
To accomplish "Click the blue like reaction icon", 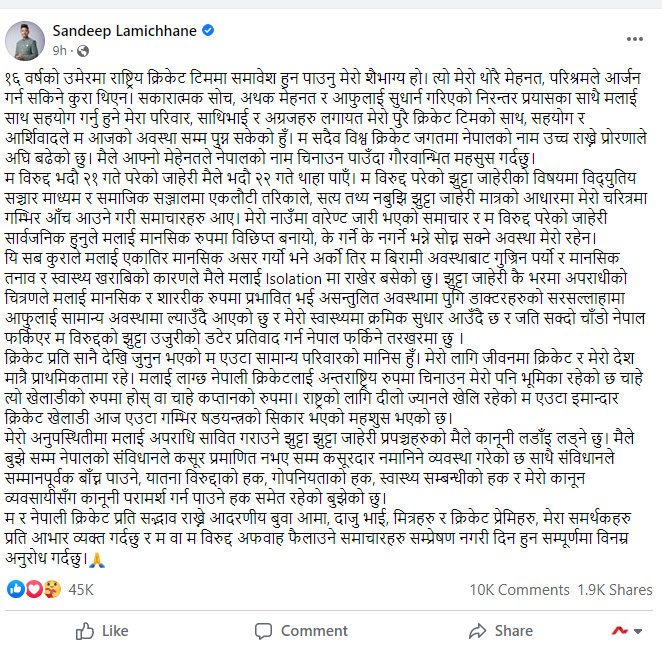I will (x=15, y=589).
